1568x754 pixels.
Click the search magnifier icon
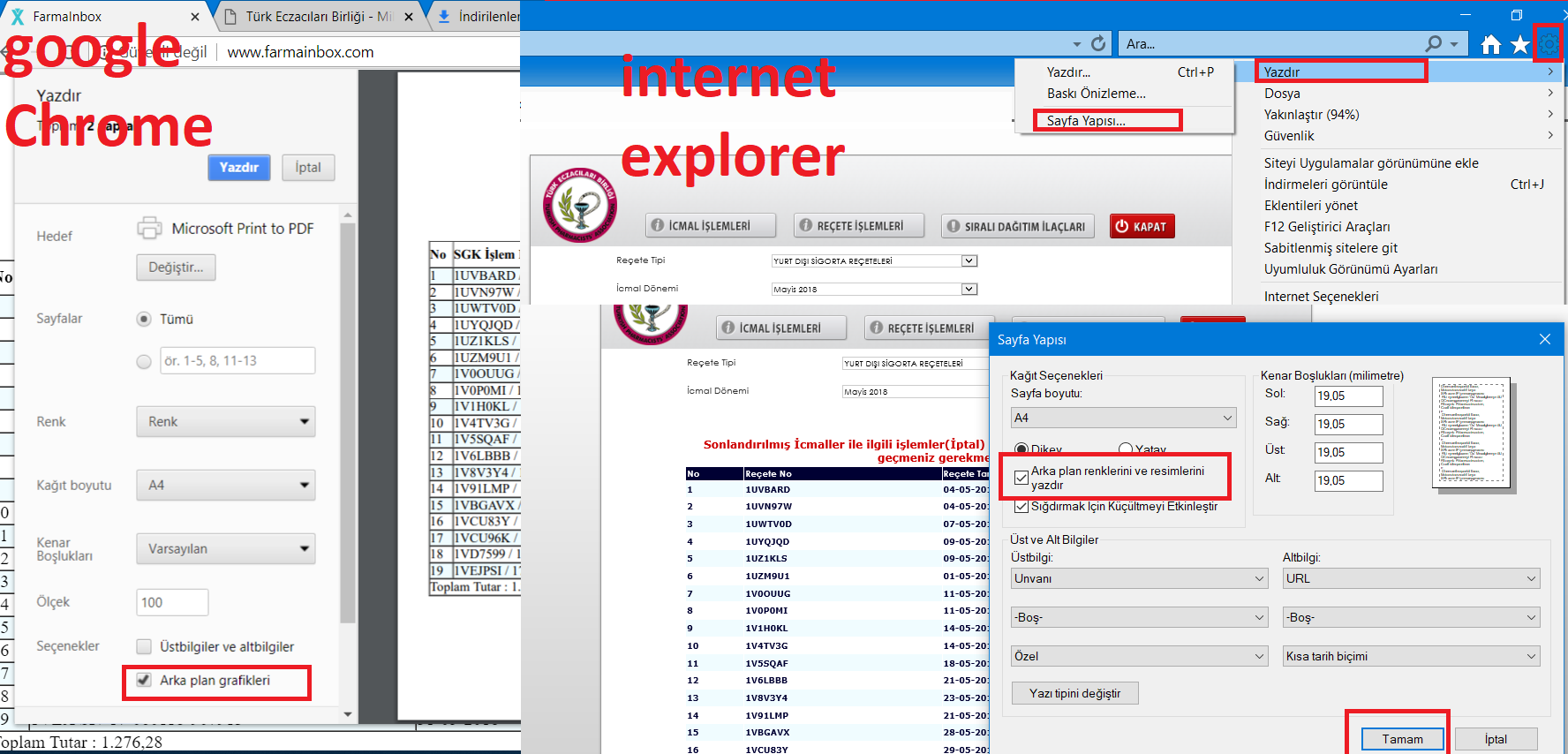[1435, 43]
